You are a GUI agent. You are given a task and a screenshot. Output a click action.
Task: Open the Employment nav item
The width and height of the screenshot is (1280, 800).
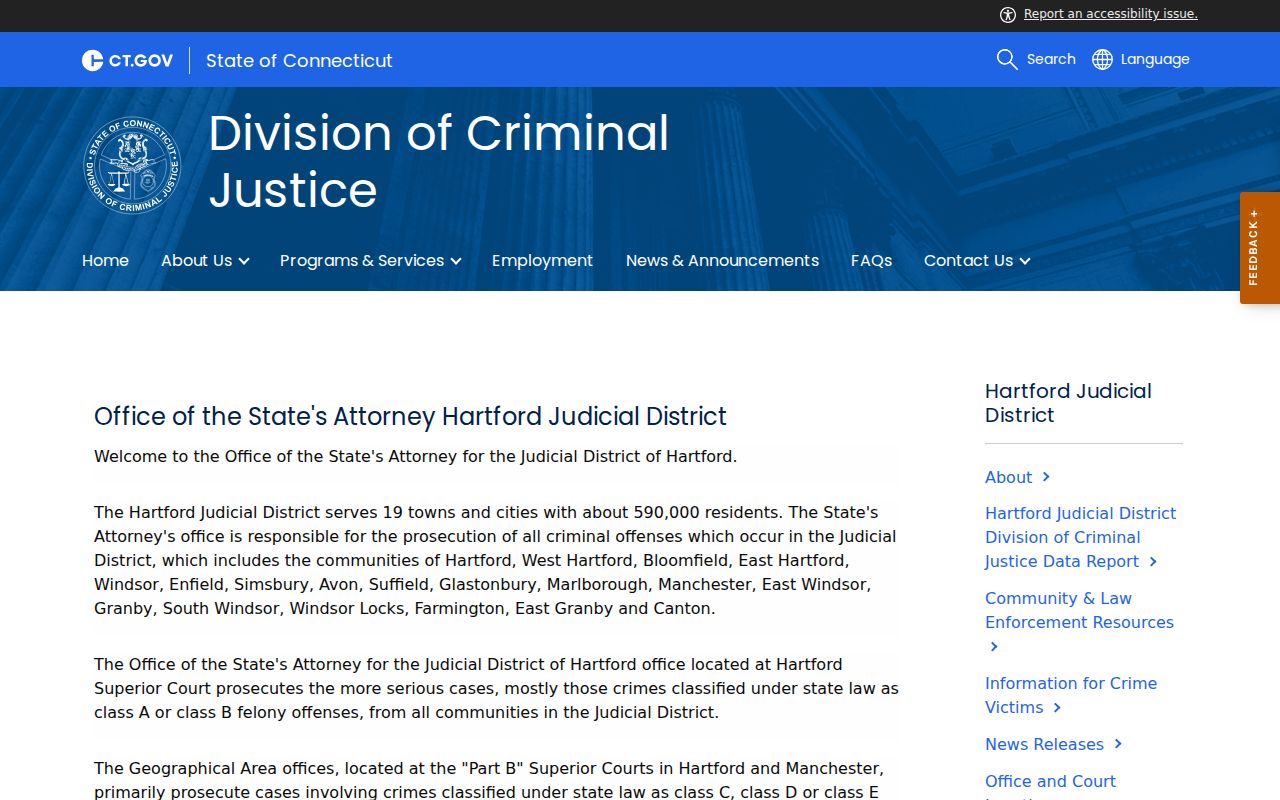tap(542, 260)
